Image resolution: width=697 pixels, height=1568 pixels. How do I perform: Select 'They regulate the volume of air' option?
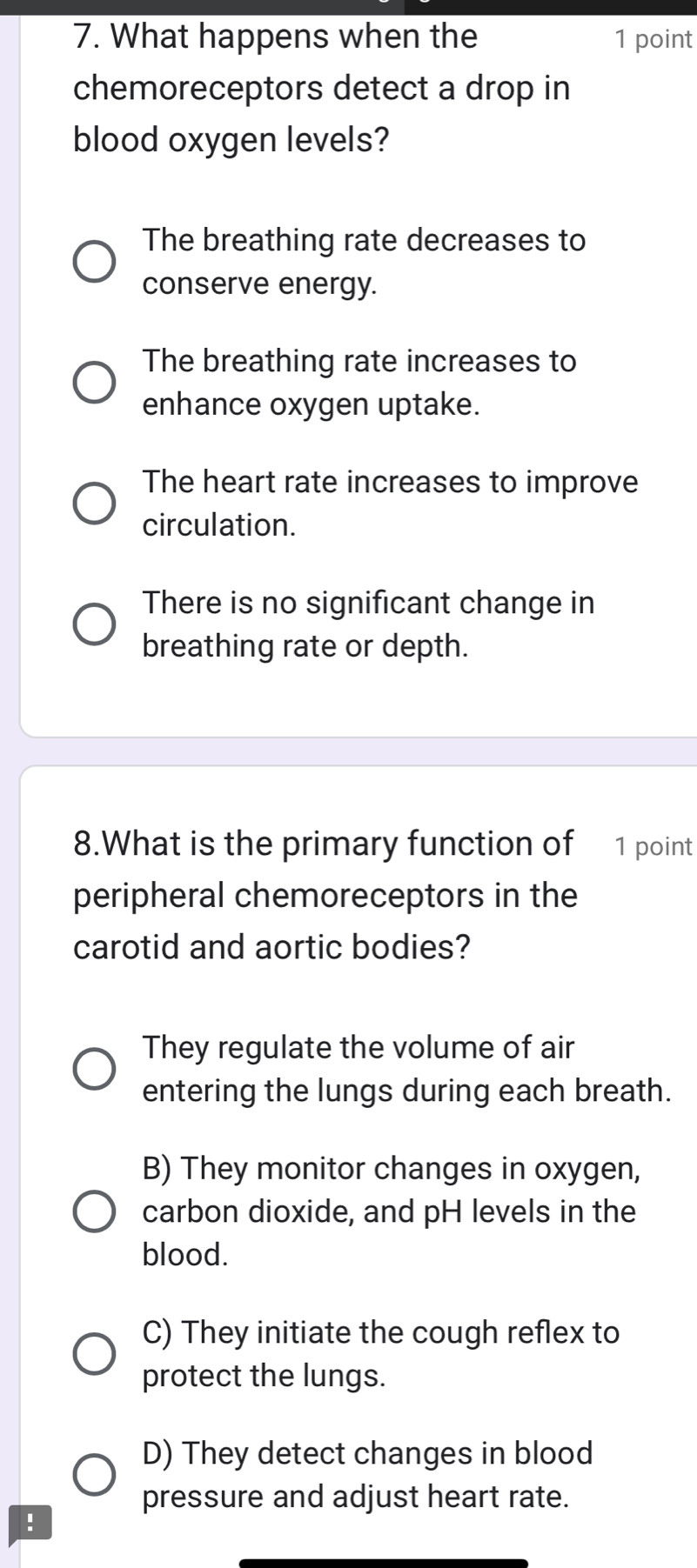pos(93,1068)
